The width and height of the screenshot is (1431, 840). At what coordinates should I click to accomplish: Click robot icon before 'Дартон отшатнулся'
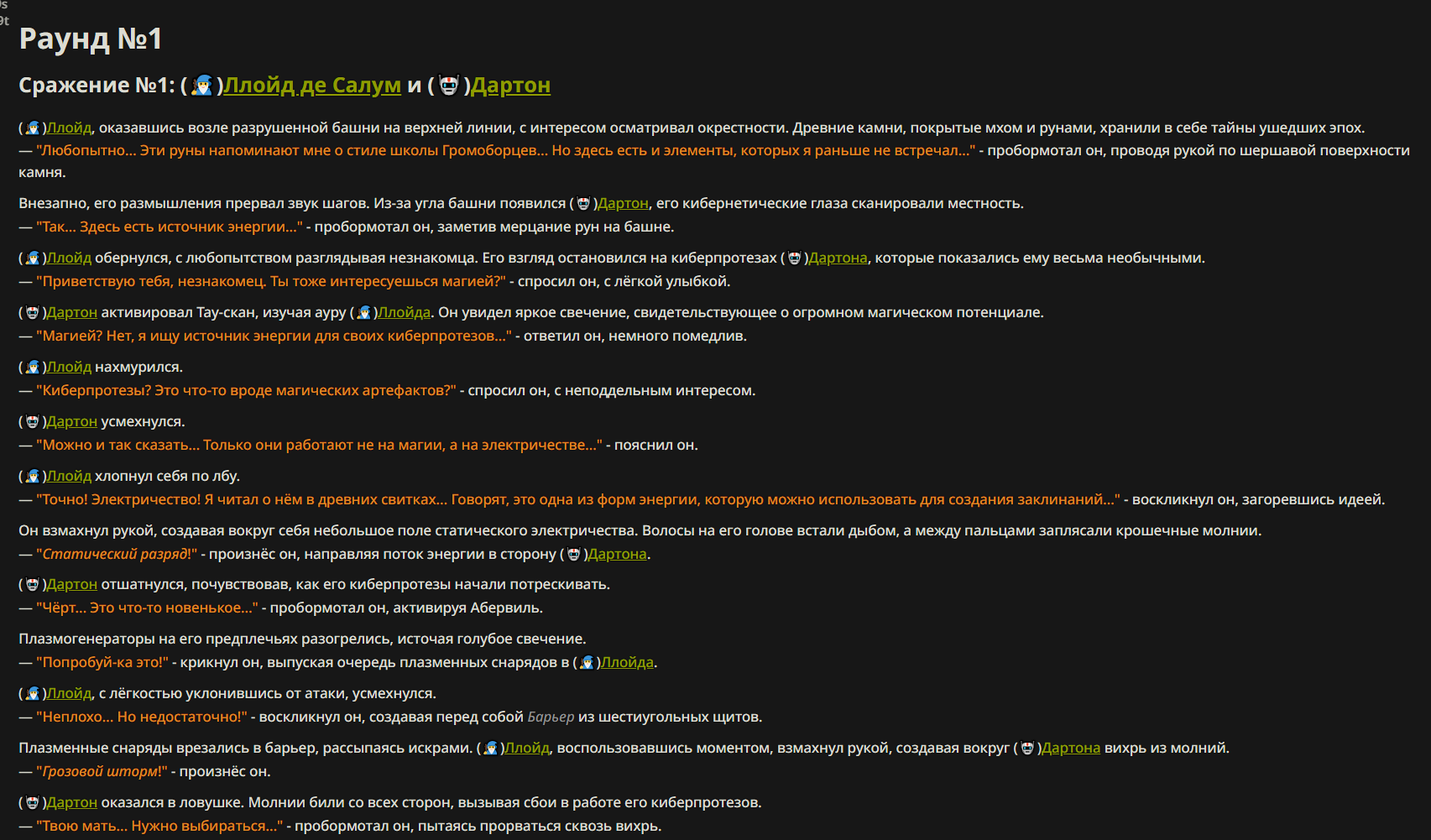tap(33, 584)
